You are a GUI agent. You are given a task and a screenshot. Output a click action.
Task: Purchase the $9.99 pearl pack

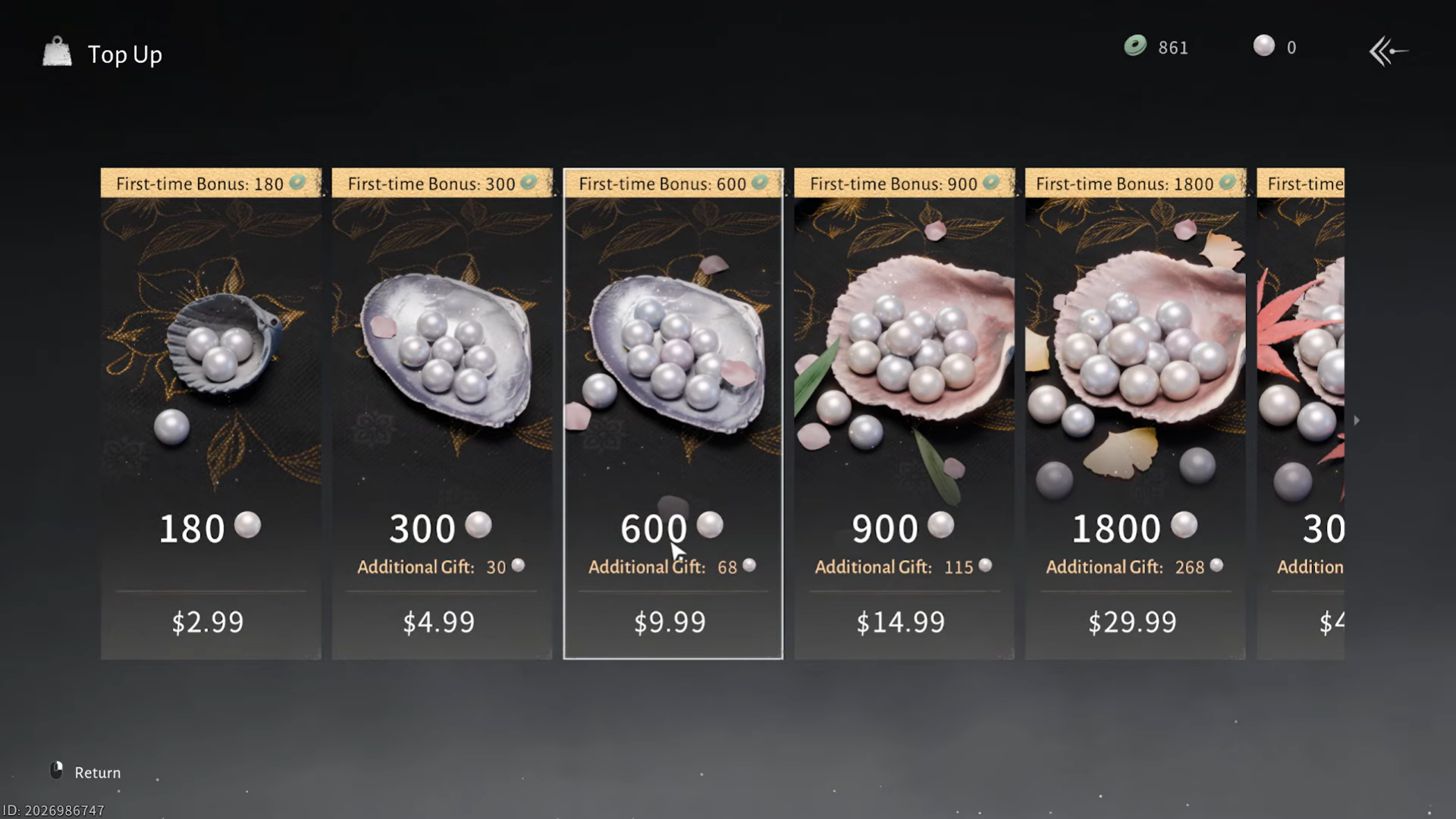point(670,623)
